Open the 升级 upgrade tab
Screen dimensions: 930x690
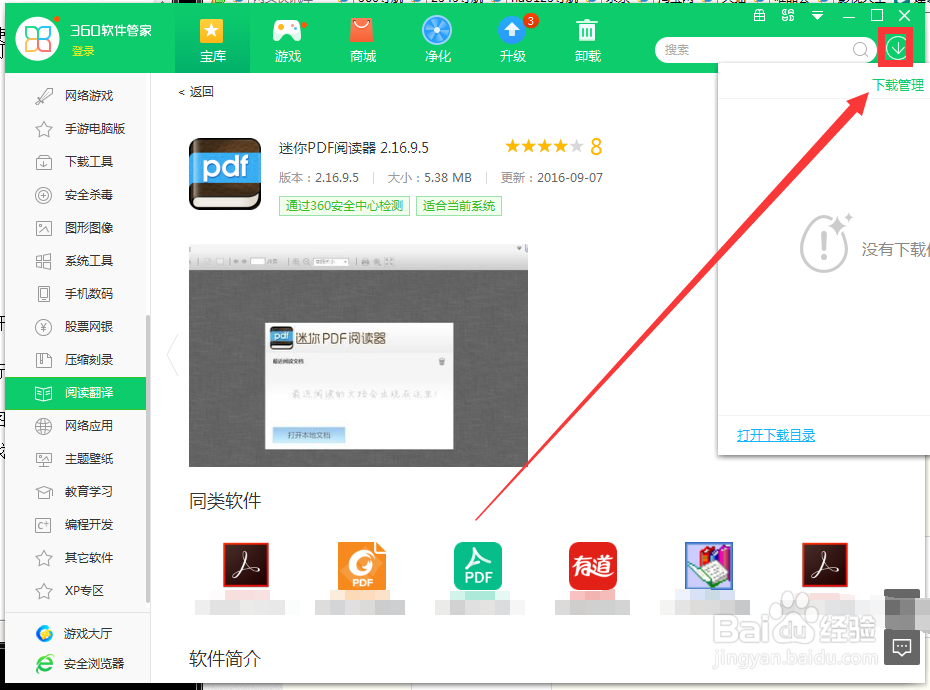click(x=512, y=40)
